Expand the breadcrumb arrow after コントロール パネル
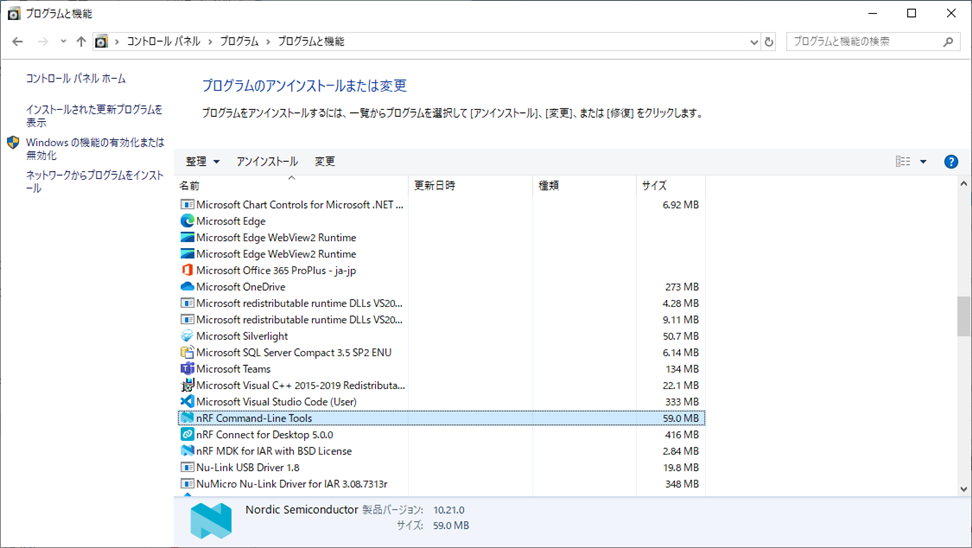 [210, 42]
